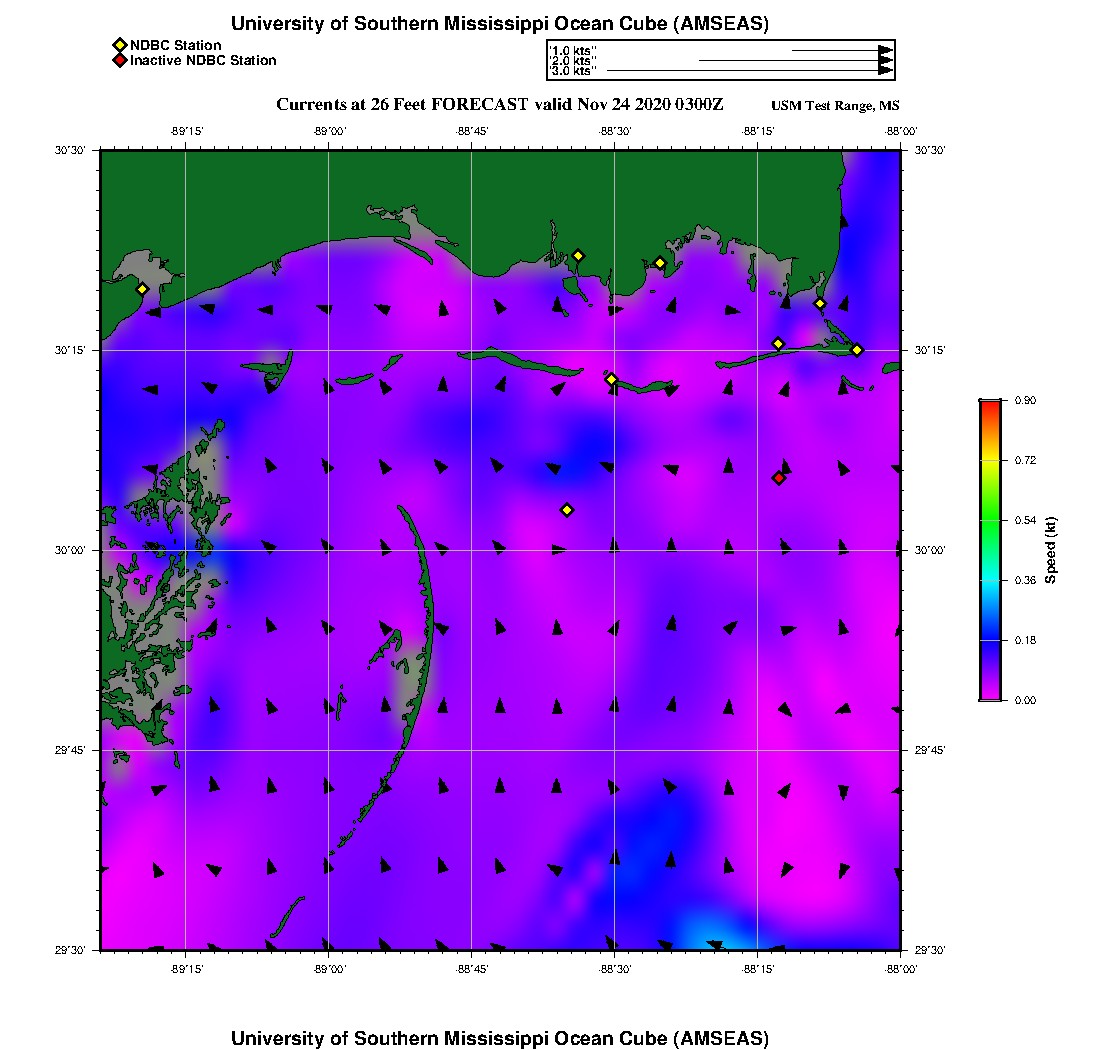This screenshot has height=1050, width=1100.
Task: Click the northernmost yellow station marker near 88°35'
Action: pyautogui.click(x=578, y=255)
